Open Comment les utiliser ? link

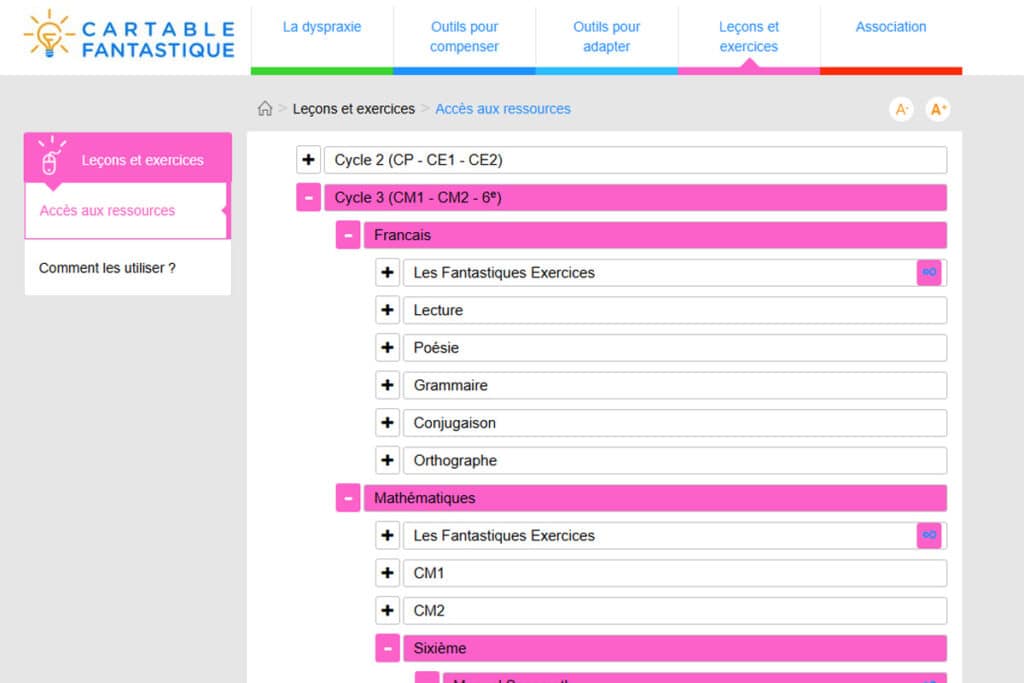pyautogui.click(x=107, y=268)
